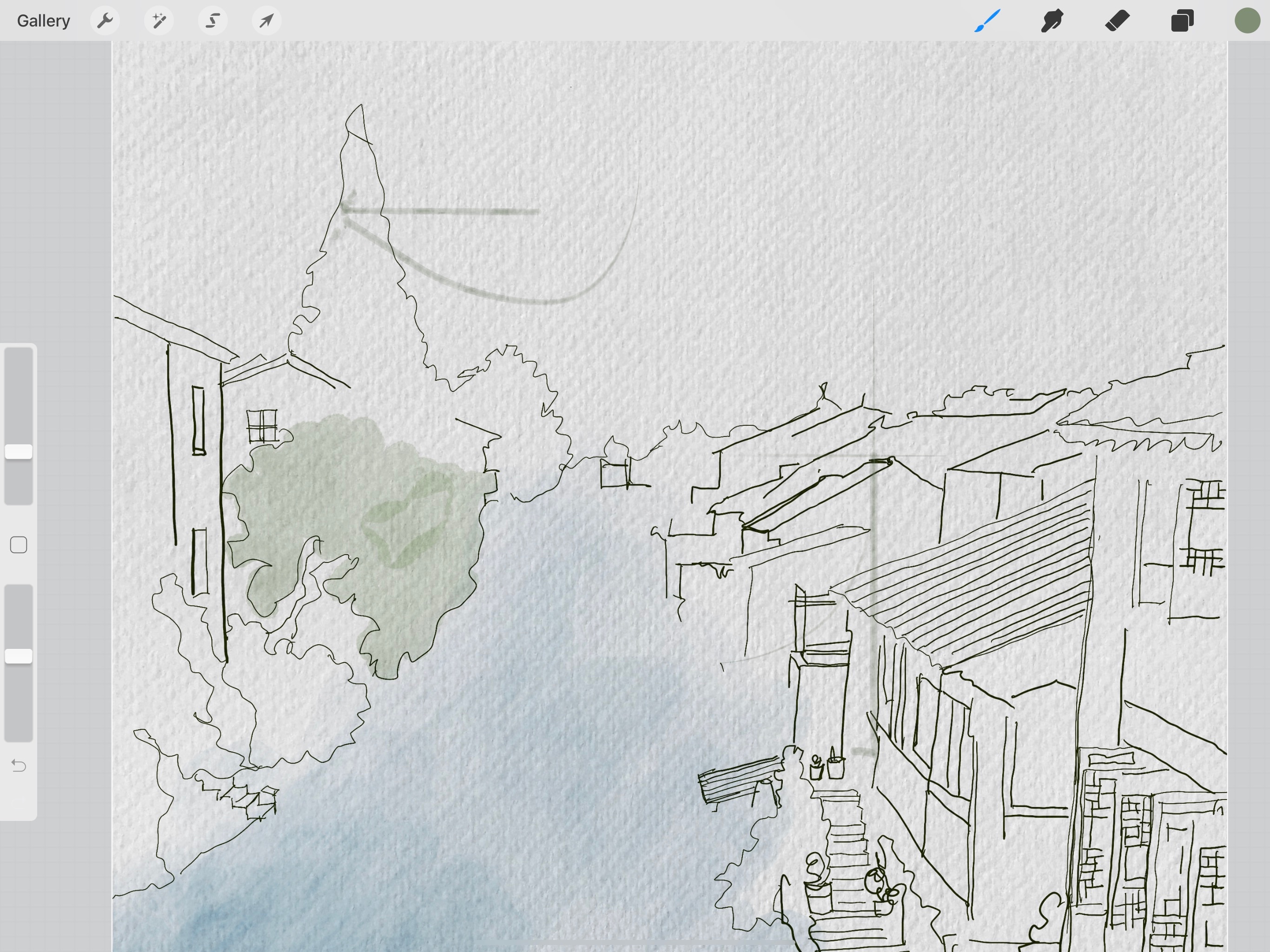The image size is (1270, 952).
Task: Activate the Transform arrow tool
Action: 266,21
